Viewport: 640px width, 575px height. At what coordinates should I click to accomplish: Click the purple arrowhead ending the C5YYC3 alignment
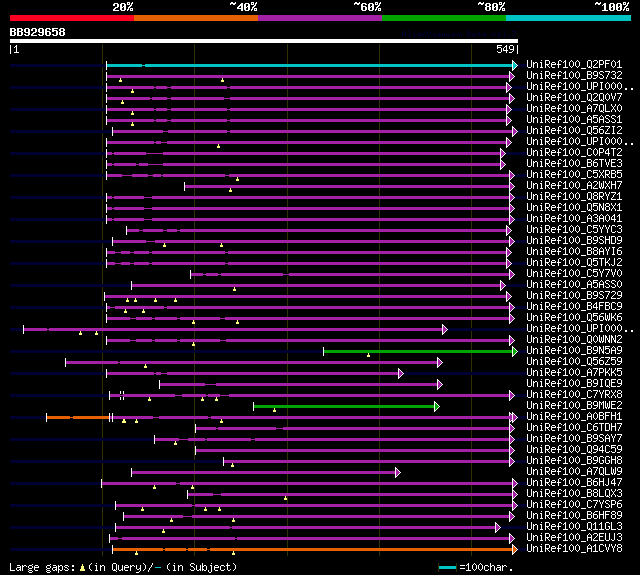click(x=509, y=231)
